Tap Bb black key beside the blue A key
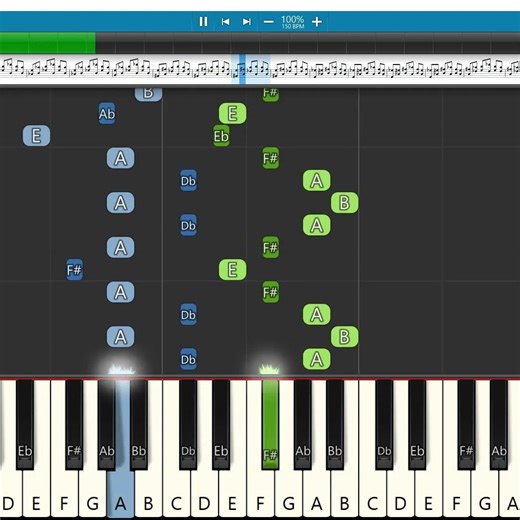The height and width of the screenshot is (520, 520). tap(139, 424)
